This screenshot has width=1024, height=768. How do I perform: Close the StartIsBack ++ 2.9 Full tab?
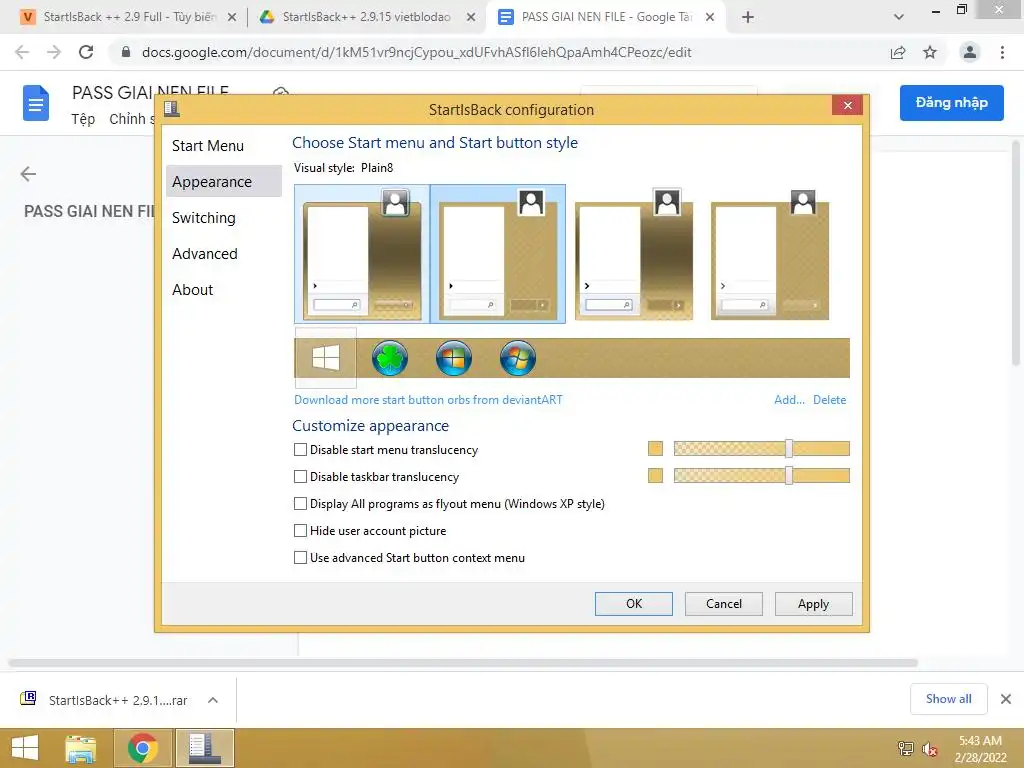tap(231, 18)
